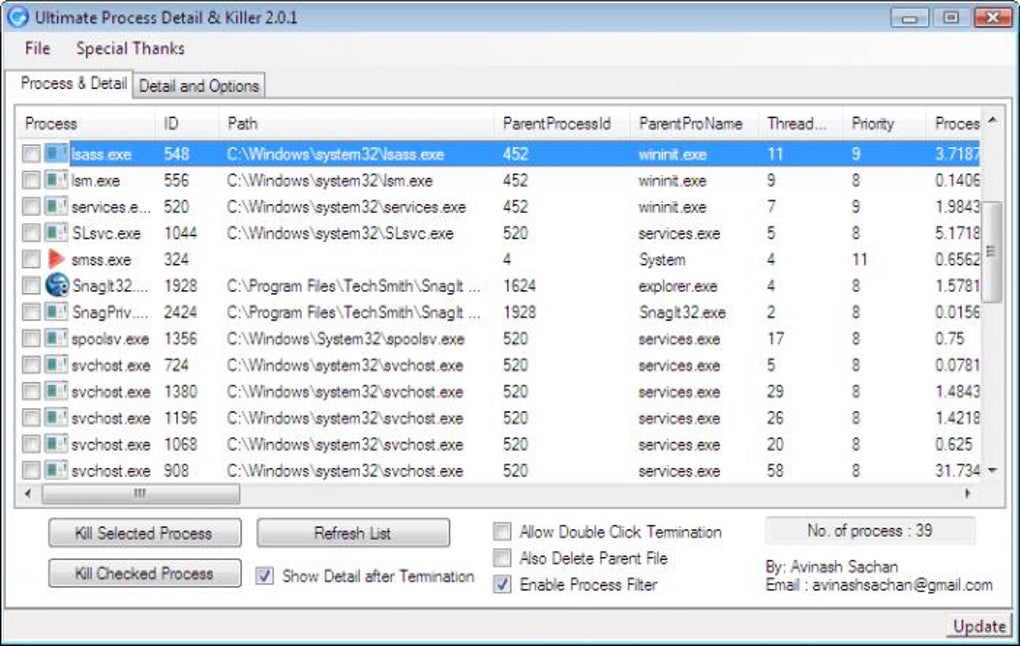Click horizontal scrollbar left arrow

pyautogui.click(x=28, y=494)
